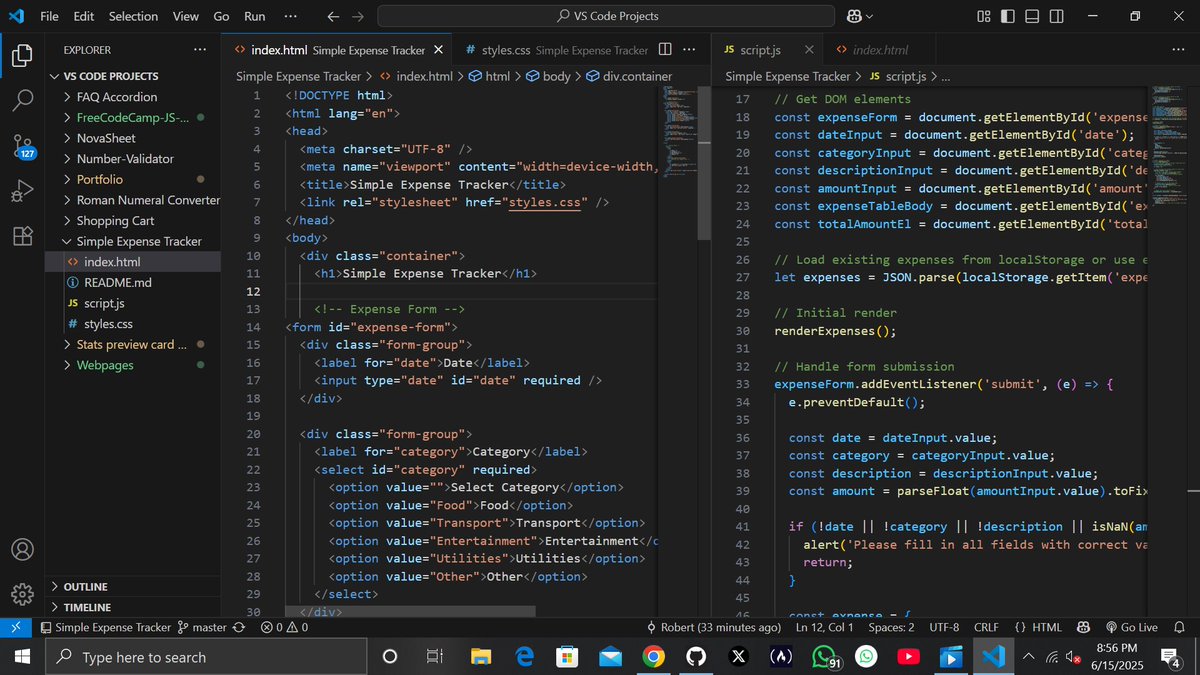Screen dimensions: 1200x675
Task: Click the Customize Layout icon
Action: click(x=984, y=16)
